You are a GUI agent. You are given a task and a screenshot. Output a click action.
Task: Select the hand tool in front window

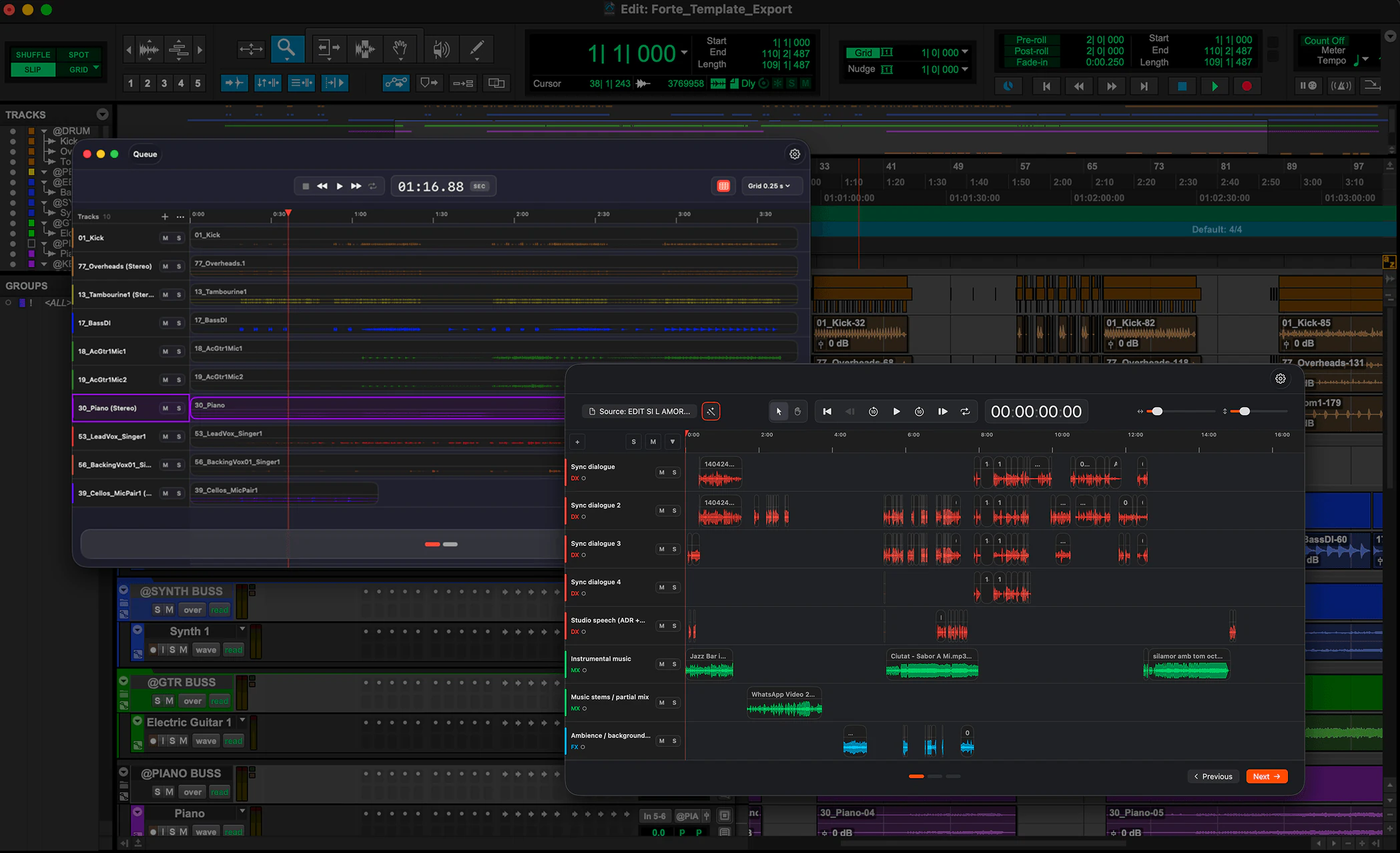pyautogui.click(x=797, y=411)
